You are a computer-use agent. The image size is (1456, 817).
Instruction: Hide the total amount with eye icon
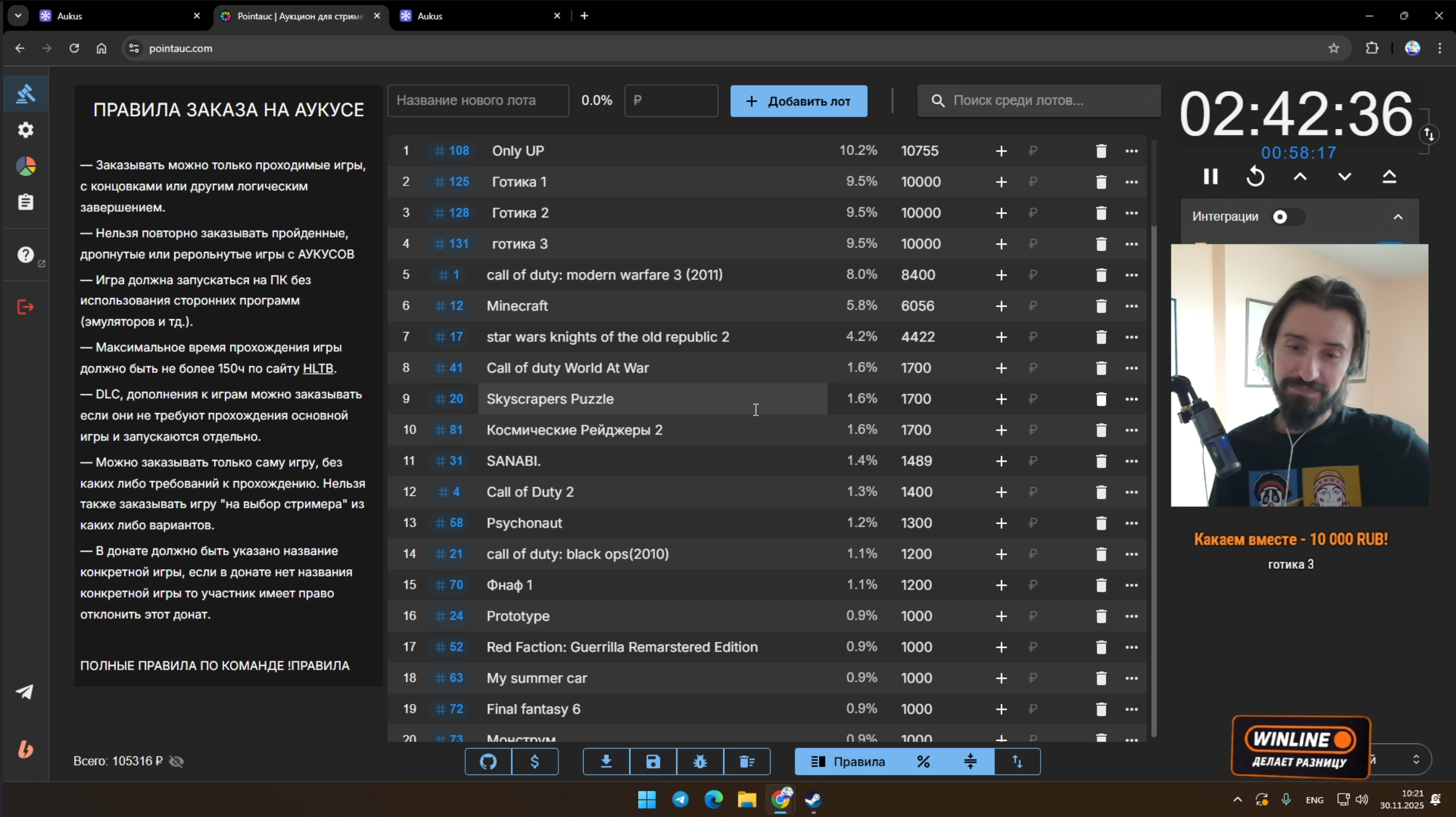[x=176, y=762]
